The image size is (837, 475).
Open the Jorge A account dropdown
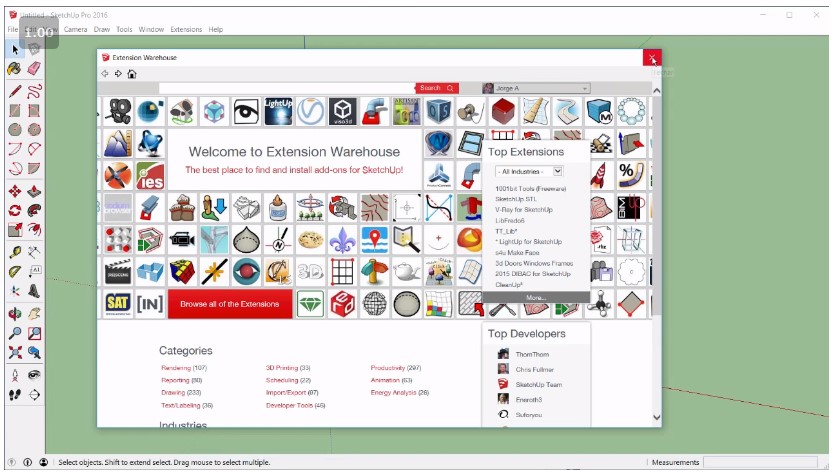click(536, 88)
